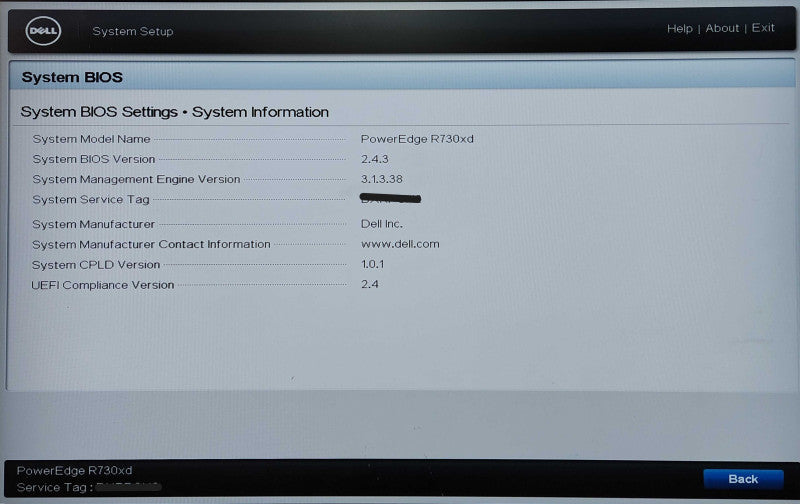Select the System BIOS Version label
This screenshot has height=504, width=800.
click(93, 159)
